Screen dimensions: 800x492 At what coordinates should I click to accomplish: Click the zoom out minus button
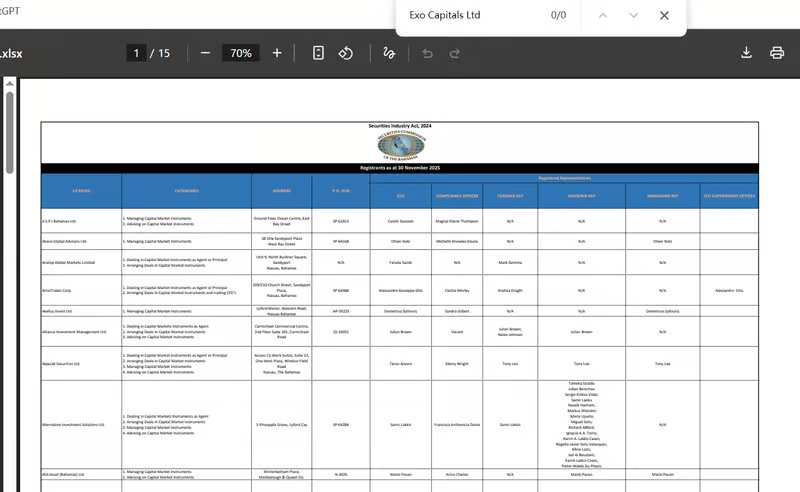point(205,53)
